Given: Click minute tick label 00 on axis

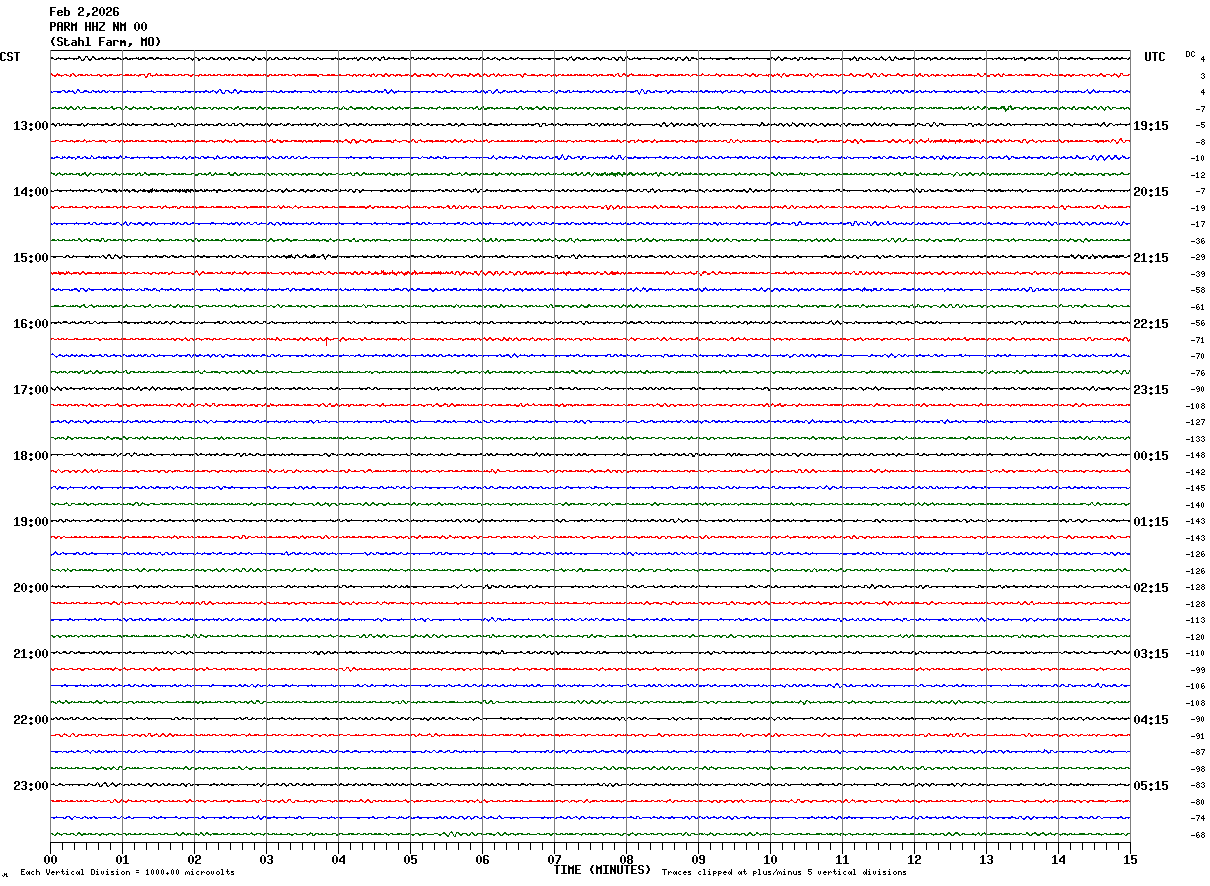Looking at the screenshot, I should tap(50, 860).
